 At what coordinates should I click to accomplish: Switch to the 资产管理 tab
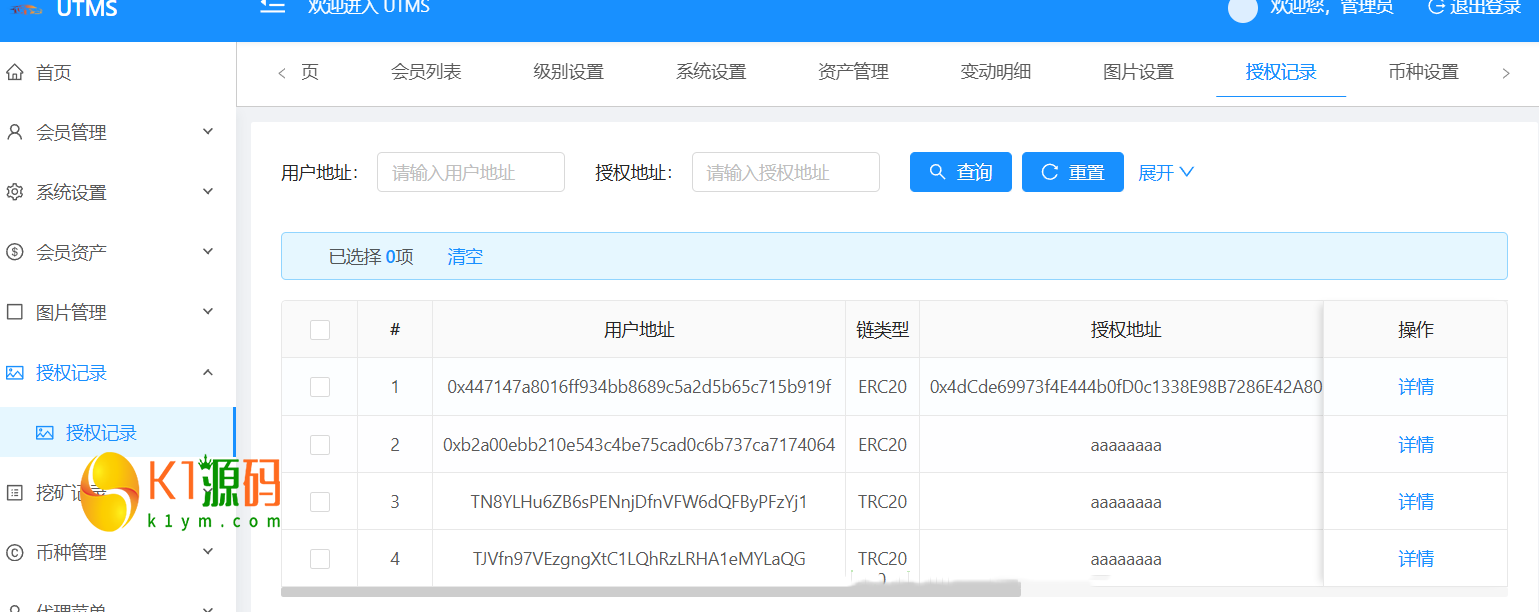pyautogui.click(x=853, y=72)
